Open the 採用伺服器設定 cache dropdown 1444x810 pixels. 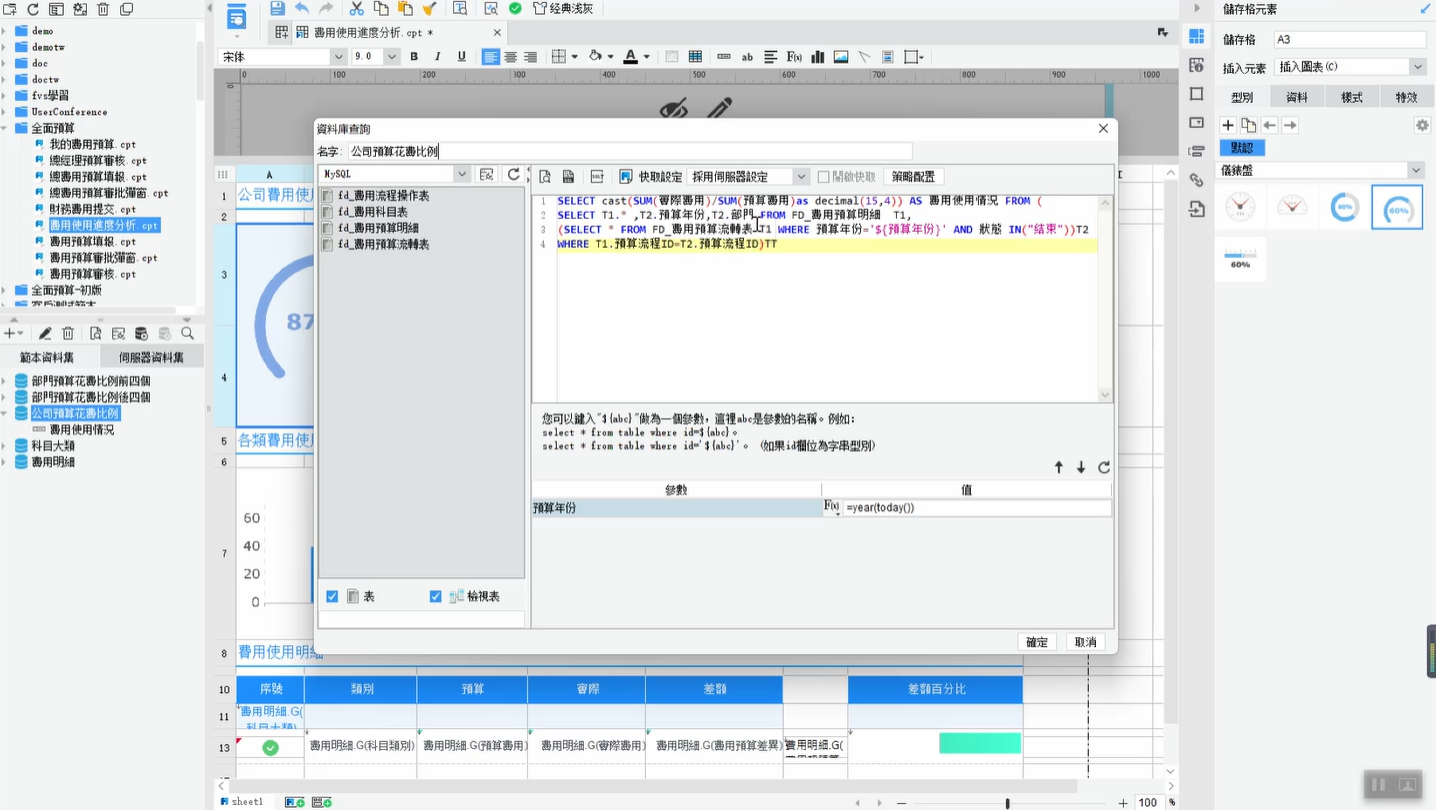coord(801,176)
